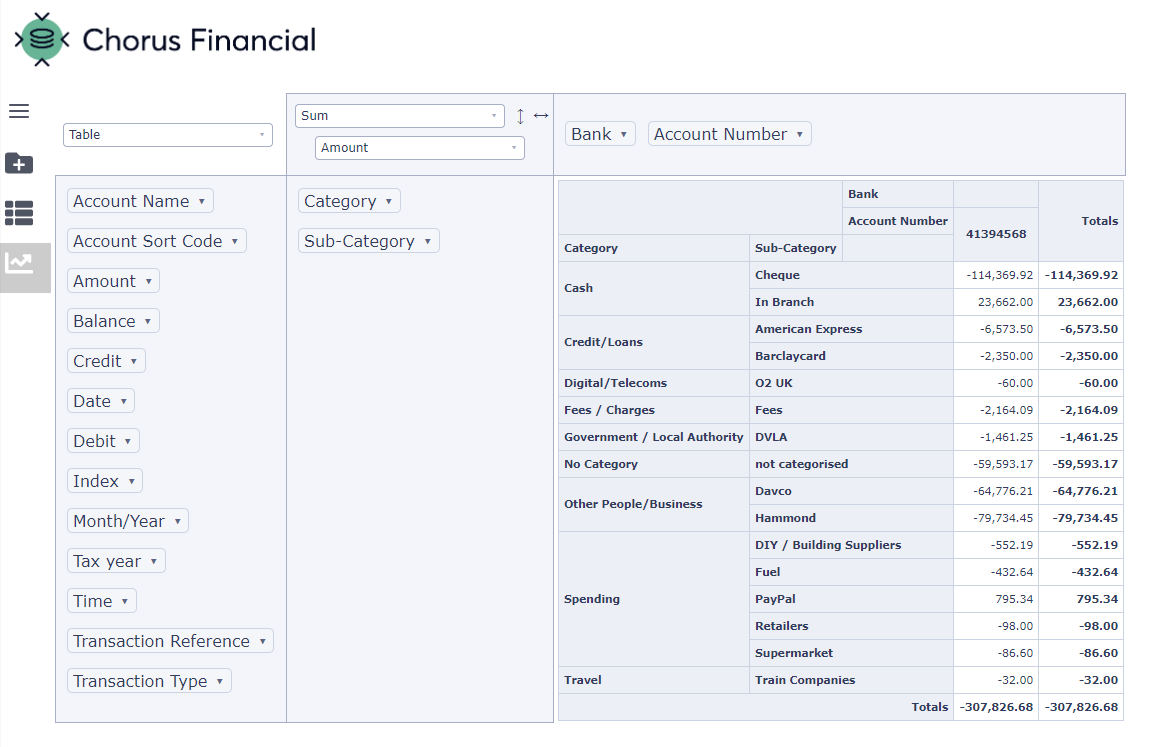Toggle column sort order horizontal arrow
Viewport: 1149px width, 747px height.
point(541,116)
